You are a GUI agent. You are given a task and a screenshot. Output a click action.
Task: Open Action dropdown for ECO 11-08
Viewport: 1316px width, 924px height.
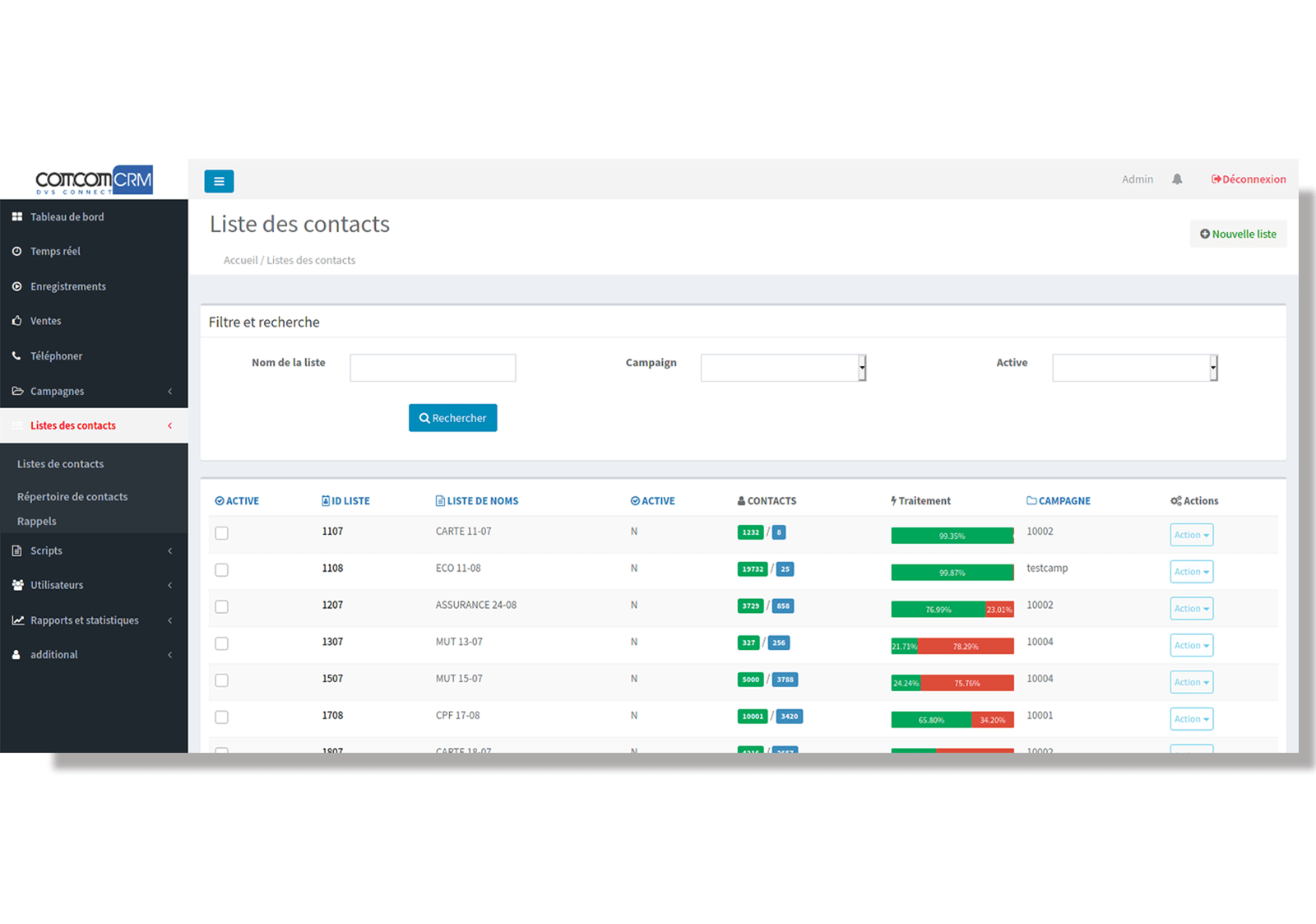(1191, 572)
